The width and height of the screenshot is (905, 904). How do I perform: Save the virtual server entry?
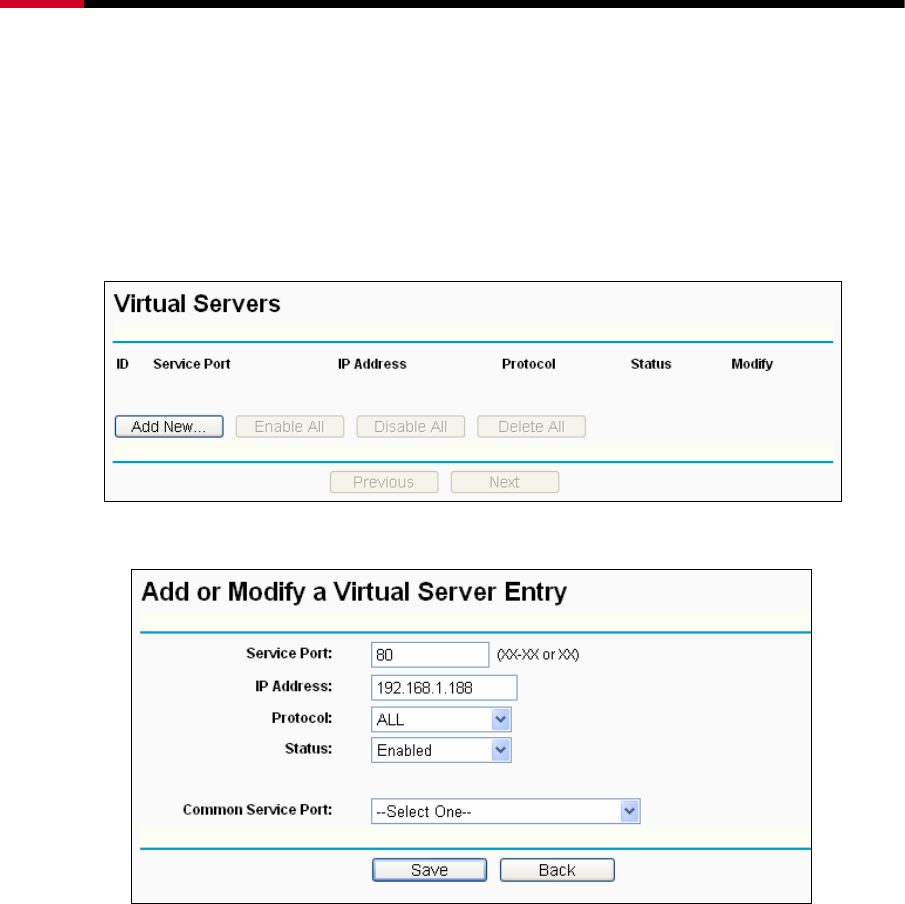(429, 870)
